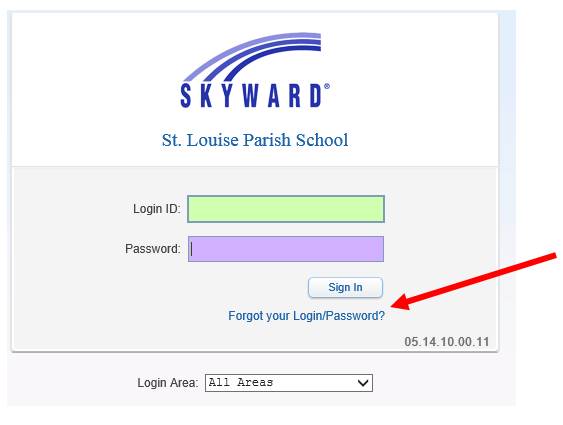Expand the All Areas dropdown chevron
This screenshot has height=425, width=563.
[363, 383]
